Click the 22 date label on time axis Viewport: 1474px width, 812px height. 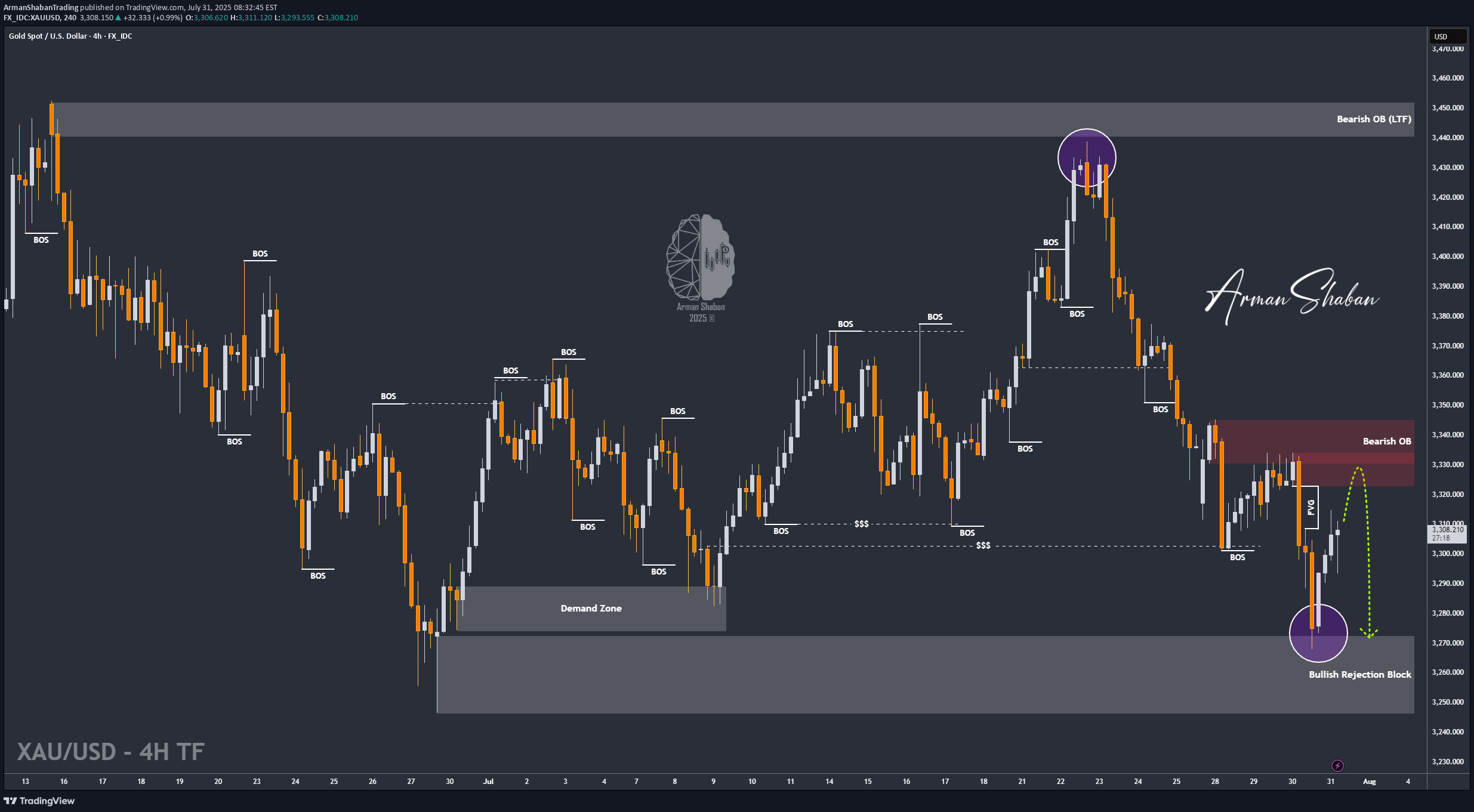(x=1060, y=781)
